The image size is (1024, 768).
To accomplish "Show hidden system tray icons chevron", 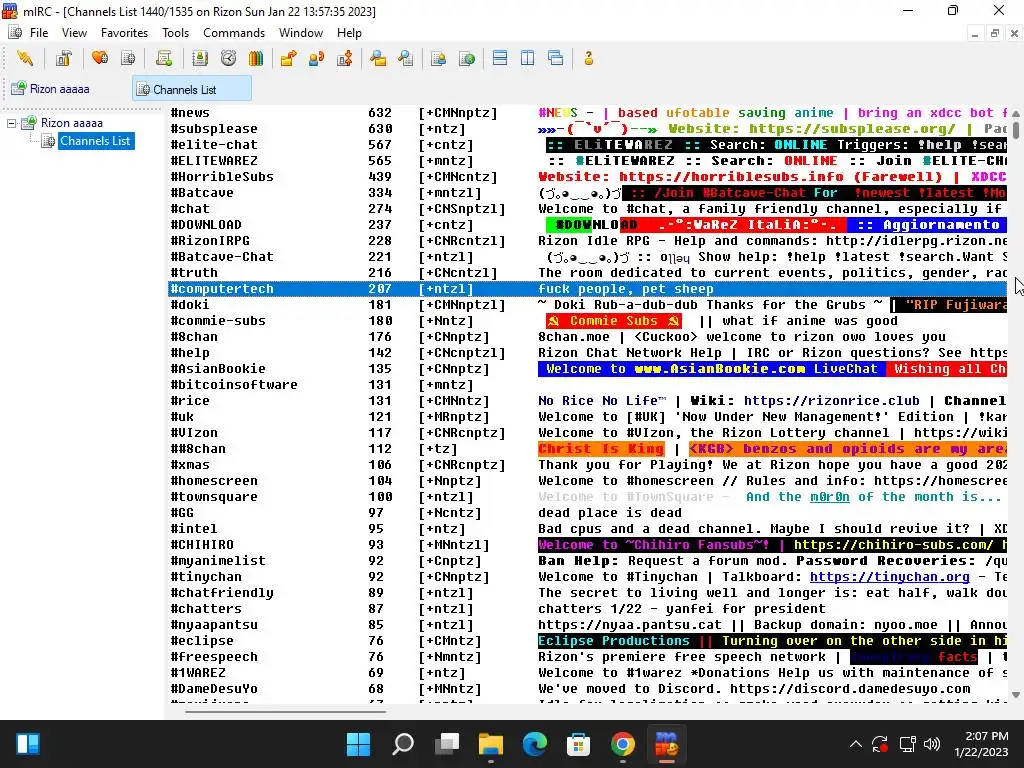I will click(x=856, y=744).
